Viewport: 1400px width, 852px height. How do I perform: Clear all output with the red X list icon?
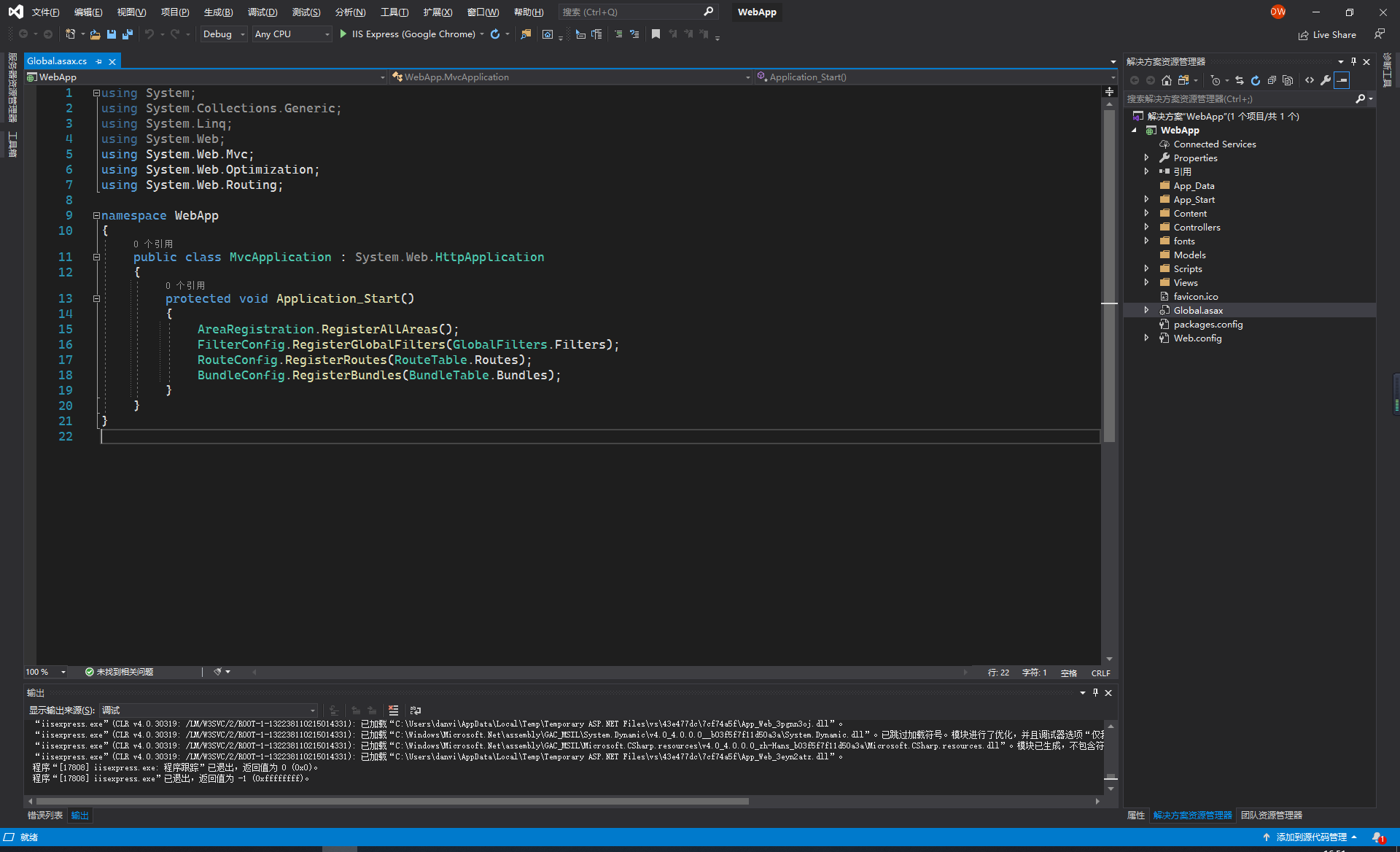[393, 710]
